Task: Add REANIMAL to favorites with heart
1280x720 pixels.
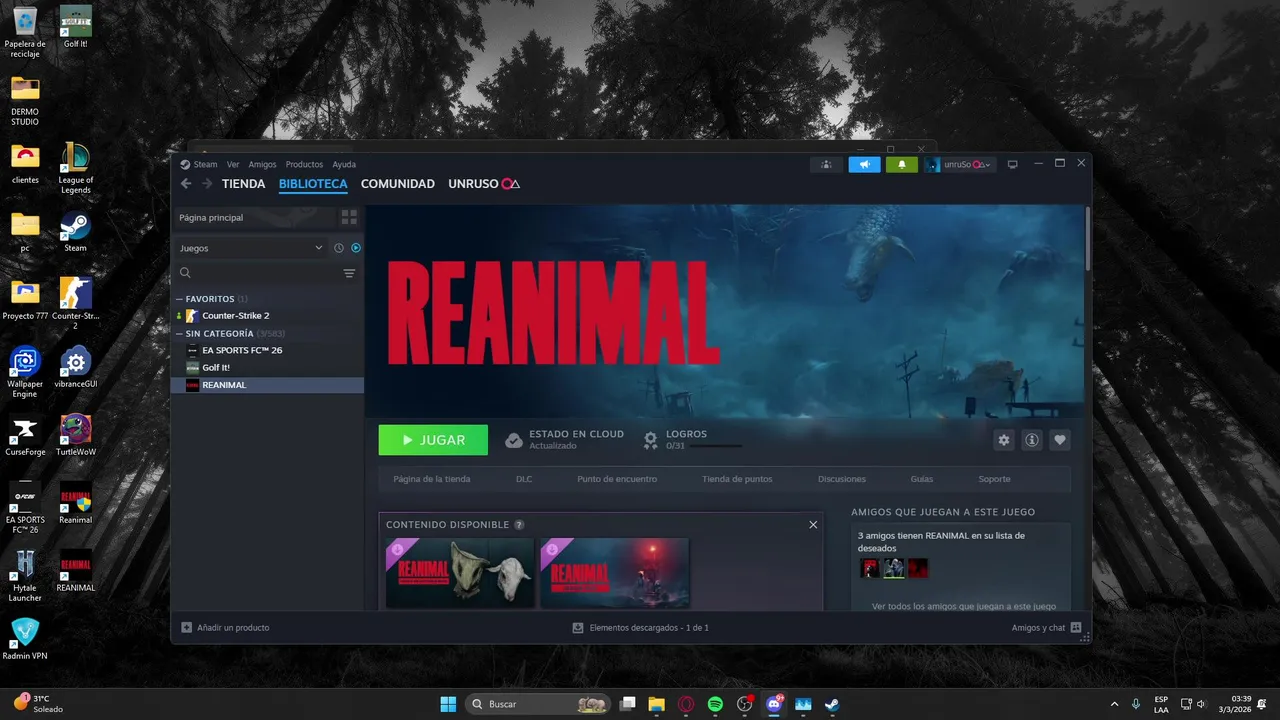Action: click(x=1060, y=440)
